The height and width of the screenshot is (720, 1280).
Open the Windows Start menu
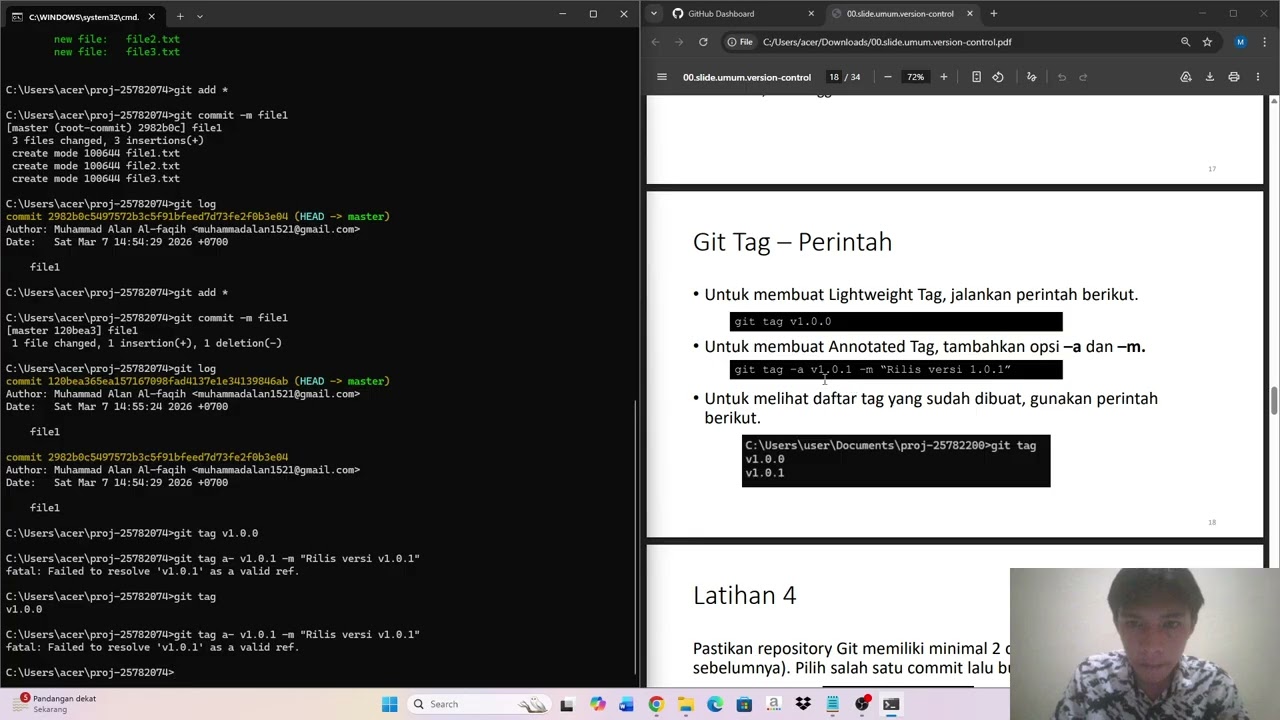[x=389, y=704]
